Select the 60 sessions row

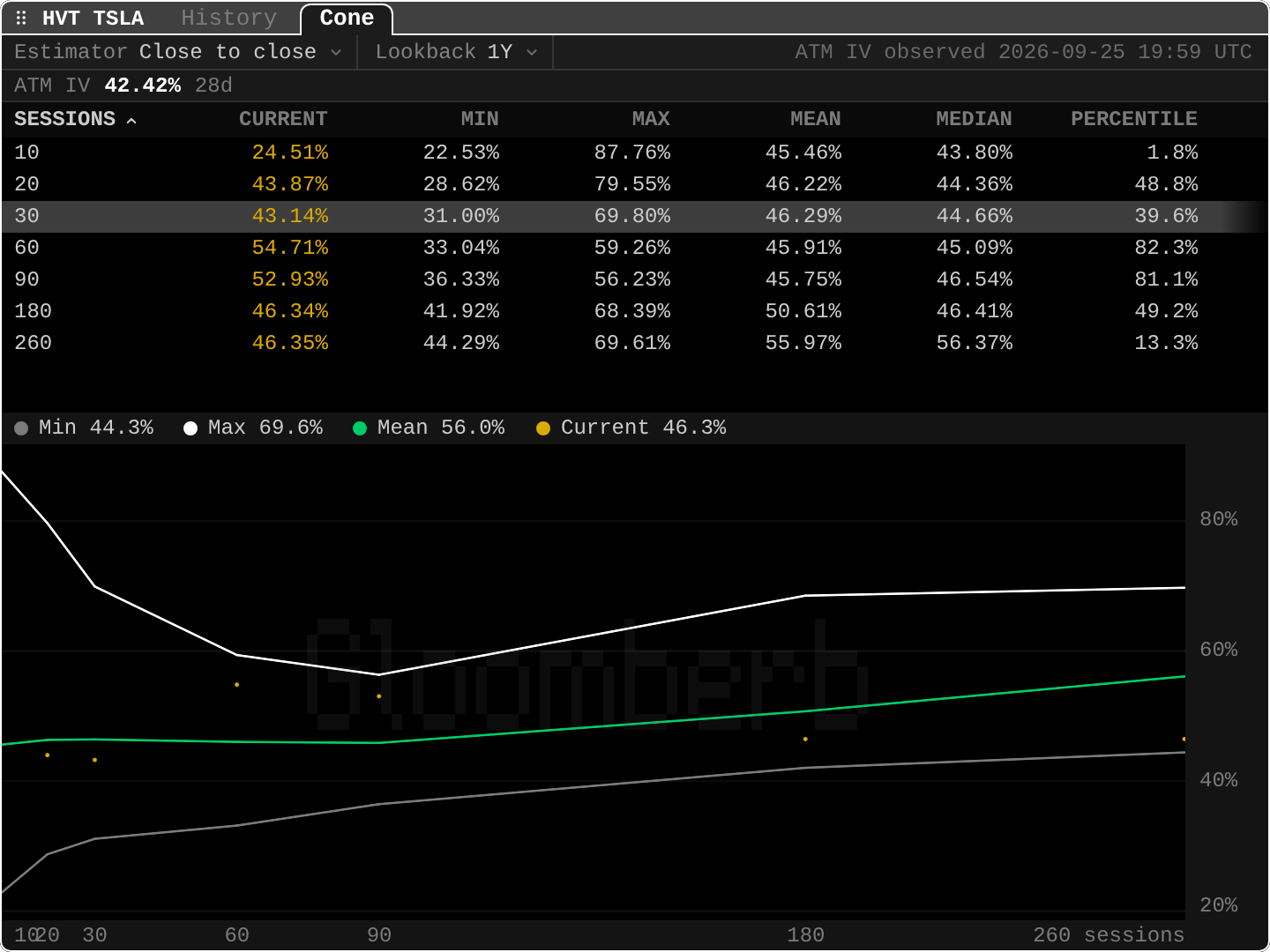pos(635,248)
